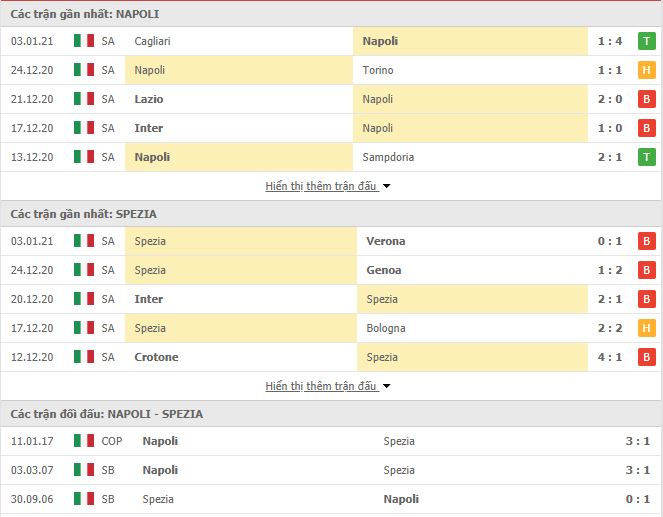This screenshot has width=663, height=517.
Task: Select Inter in the 17.12.20 Napoli match
Action: [x=148, y=128]
